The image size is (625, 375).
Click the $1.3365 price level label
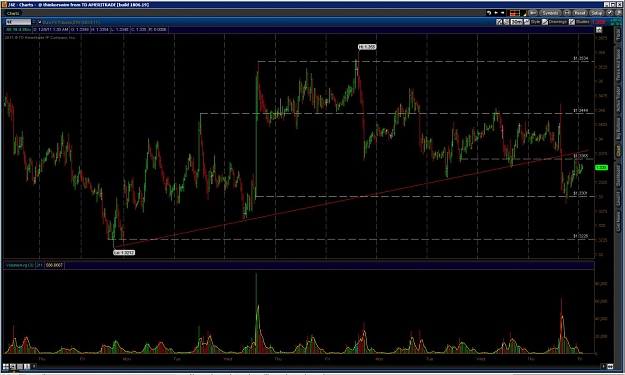point(581,156)
